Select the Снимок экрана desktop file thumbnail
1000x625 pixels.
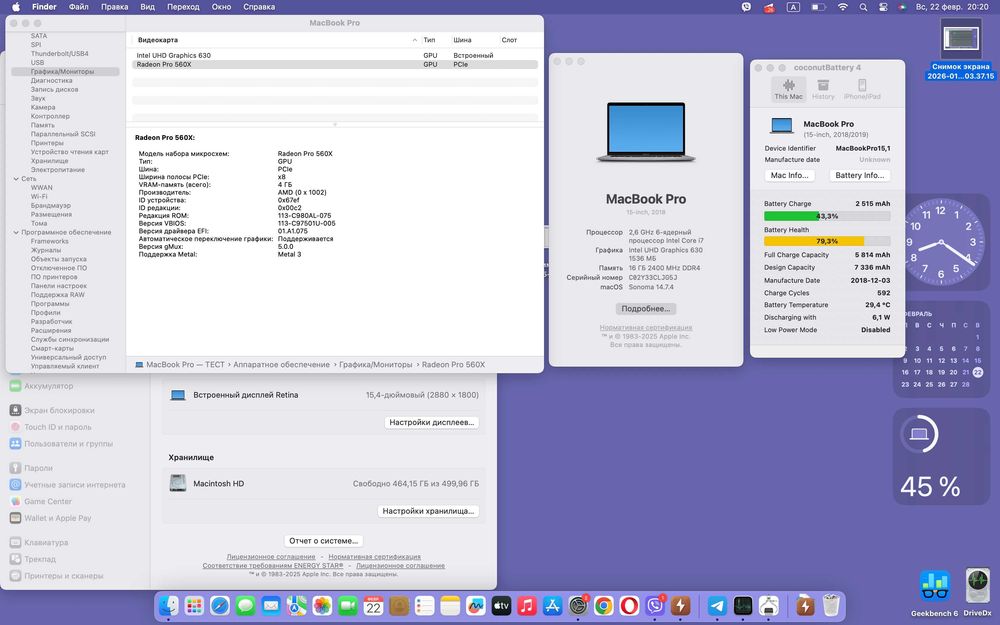[x=960, y=40]
